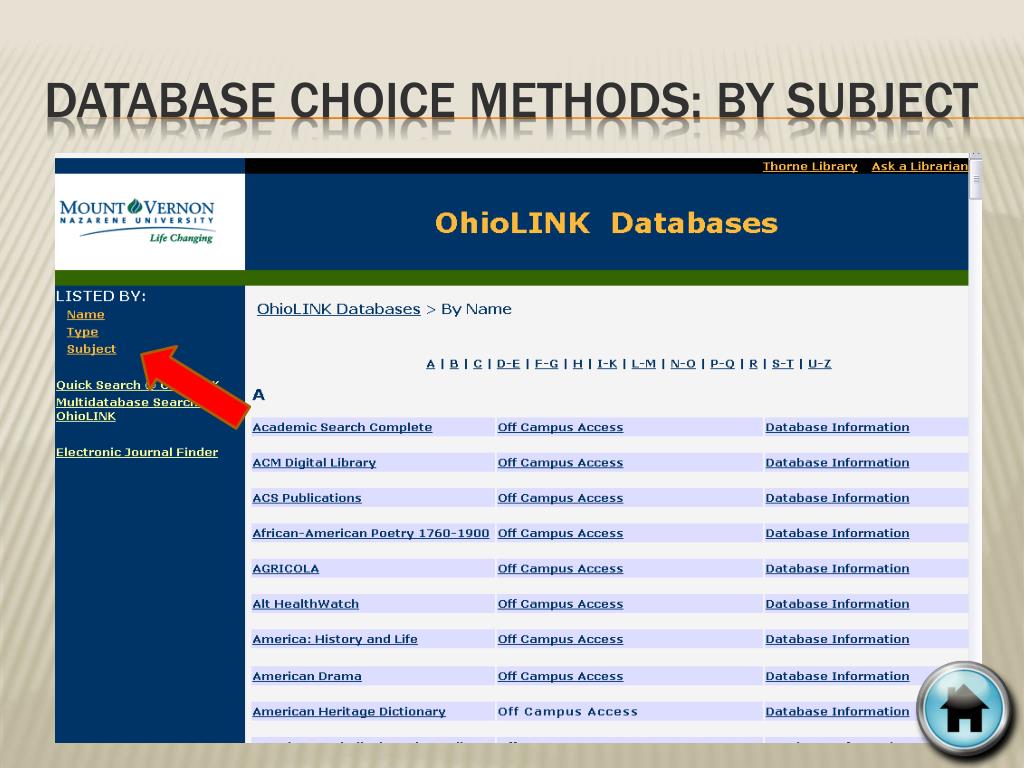Go to letter R in alphabet index

[x=753, y=364]
